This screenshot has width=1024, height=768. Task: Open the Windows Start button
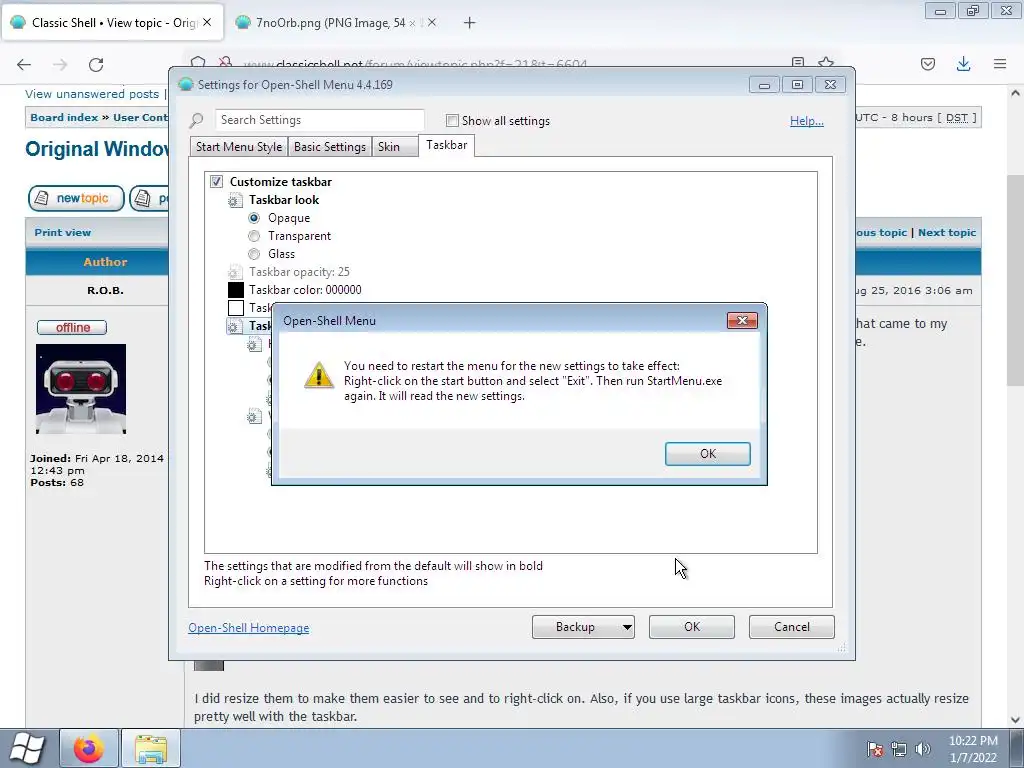(x=27, y=748)
